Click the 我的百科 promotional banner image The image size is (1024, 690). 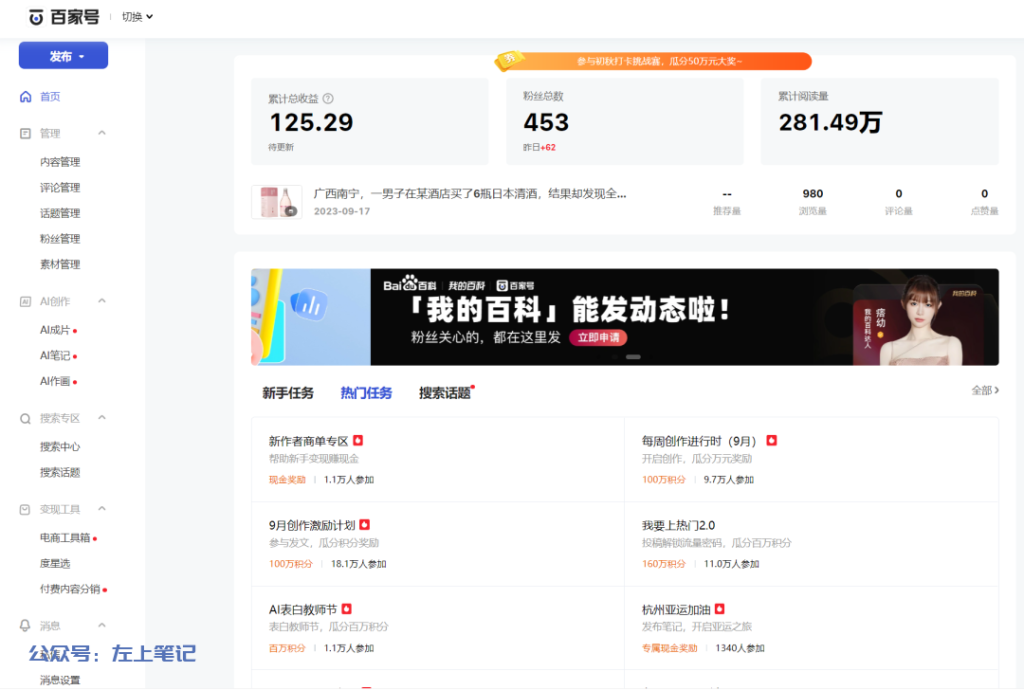click(625, 317)
